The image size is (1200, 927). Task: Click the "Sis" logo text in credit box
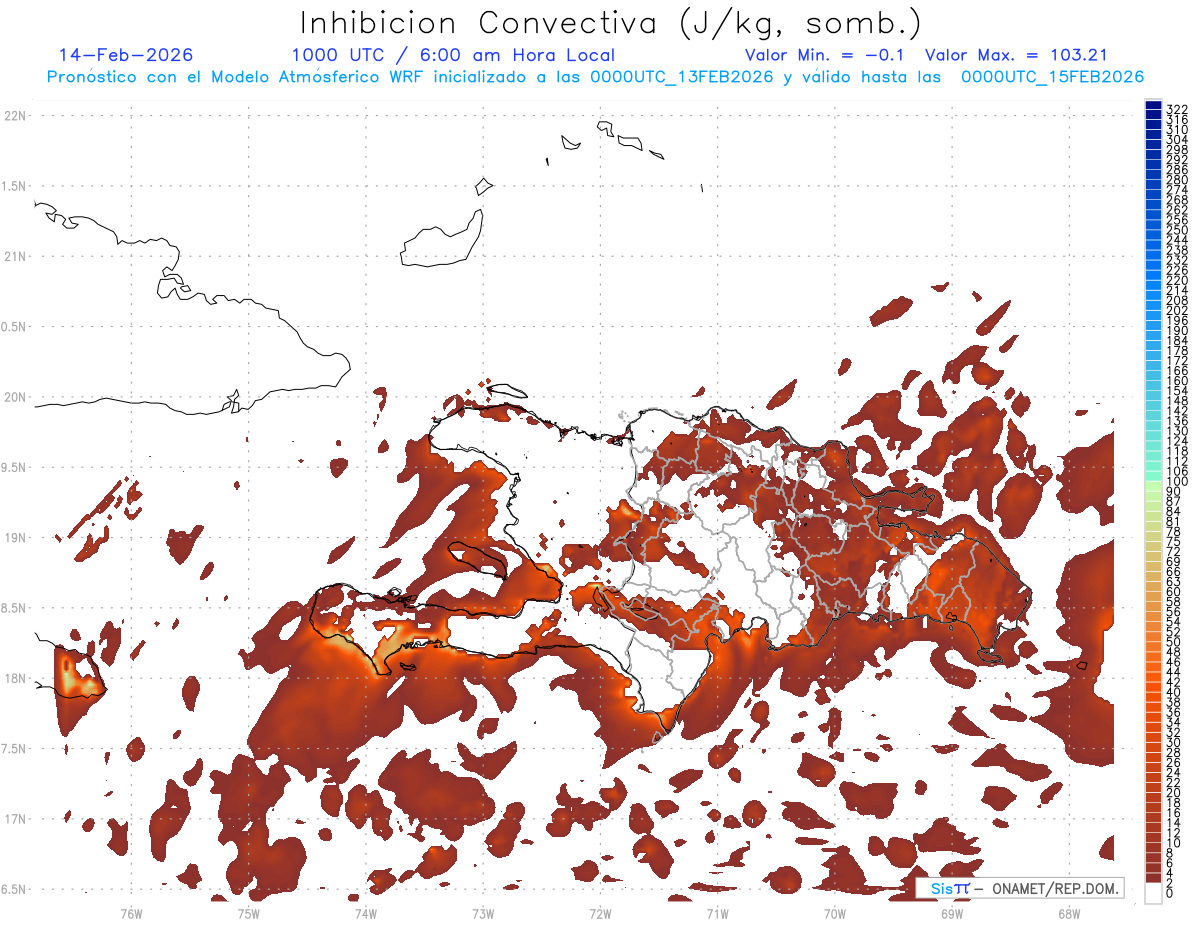point(942,889)
